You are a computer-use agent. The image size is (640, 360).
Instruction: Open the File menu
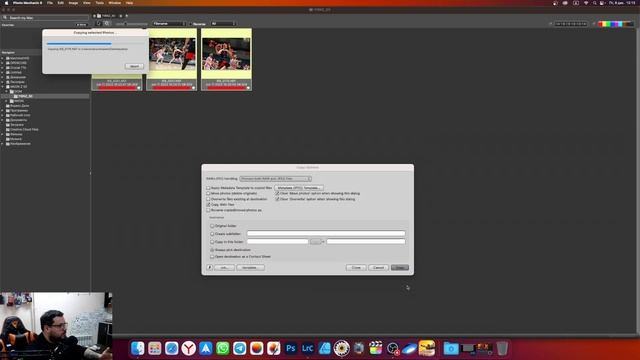[x=50, y=3]
